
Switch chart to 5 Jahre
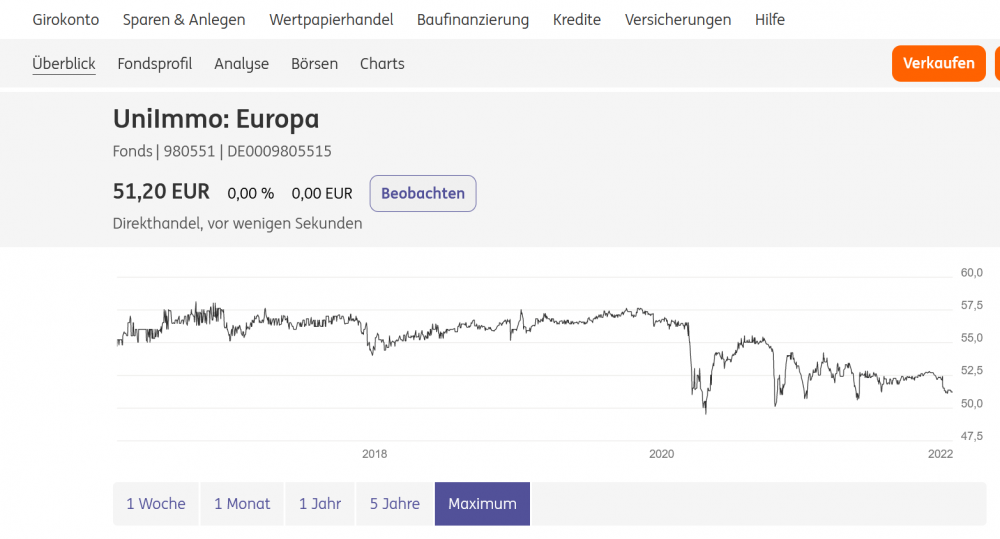pyautogui.click(x=395, y=504)
